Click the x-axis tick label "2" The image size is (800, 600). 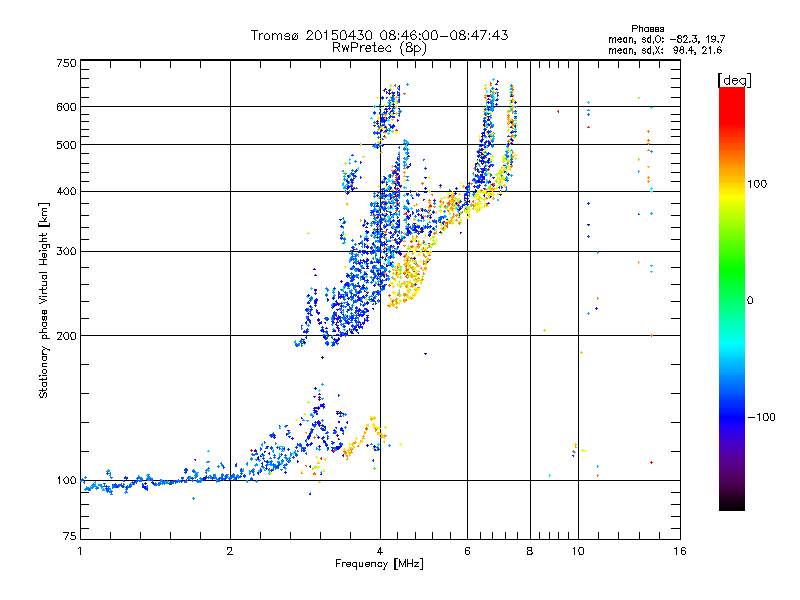[x=230, y=551]
